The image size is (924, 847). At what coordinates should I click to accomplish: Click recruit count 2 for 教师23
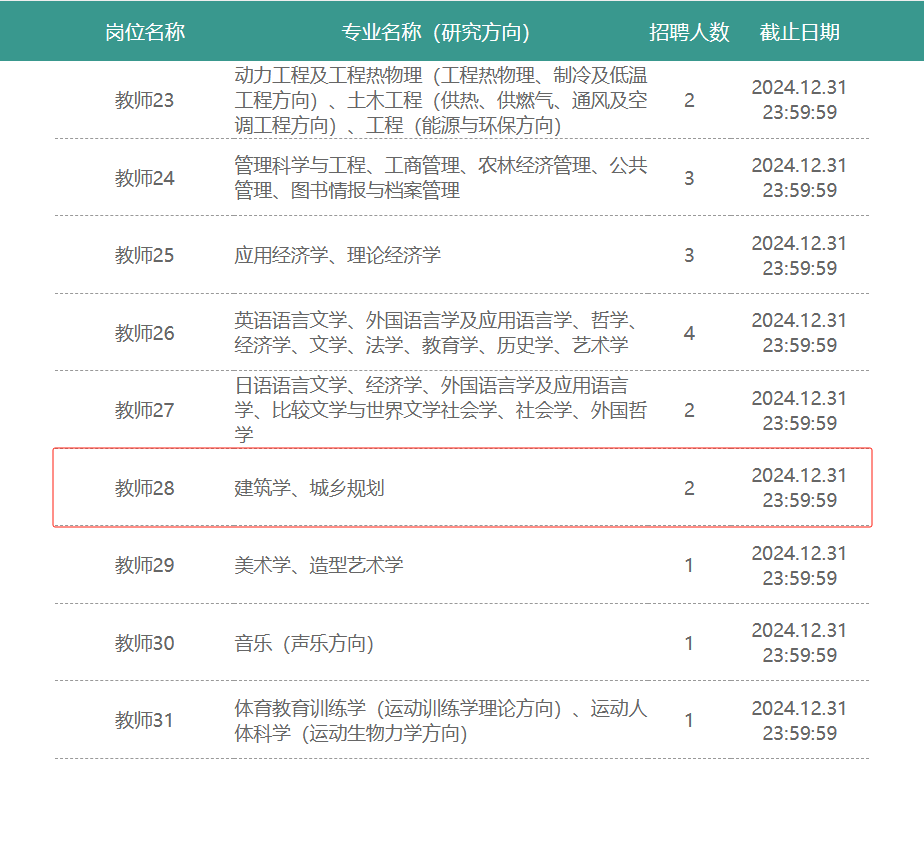(689, 100)
